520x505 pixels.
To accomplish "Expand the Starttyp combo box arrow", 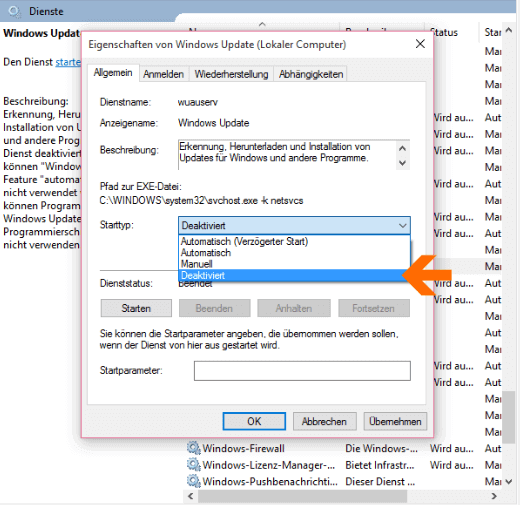I will click(x=403, y=226).
